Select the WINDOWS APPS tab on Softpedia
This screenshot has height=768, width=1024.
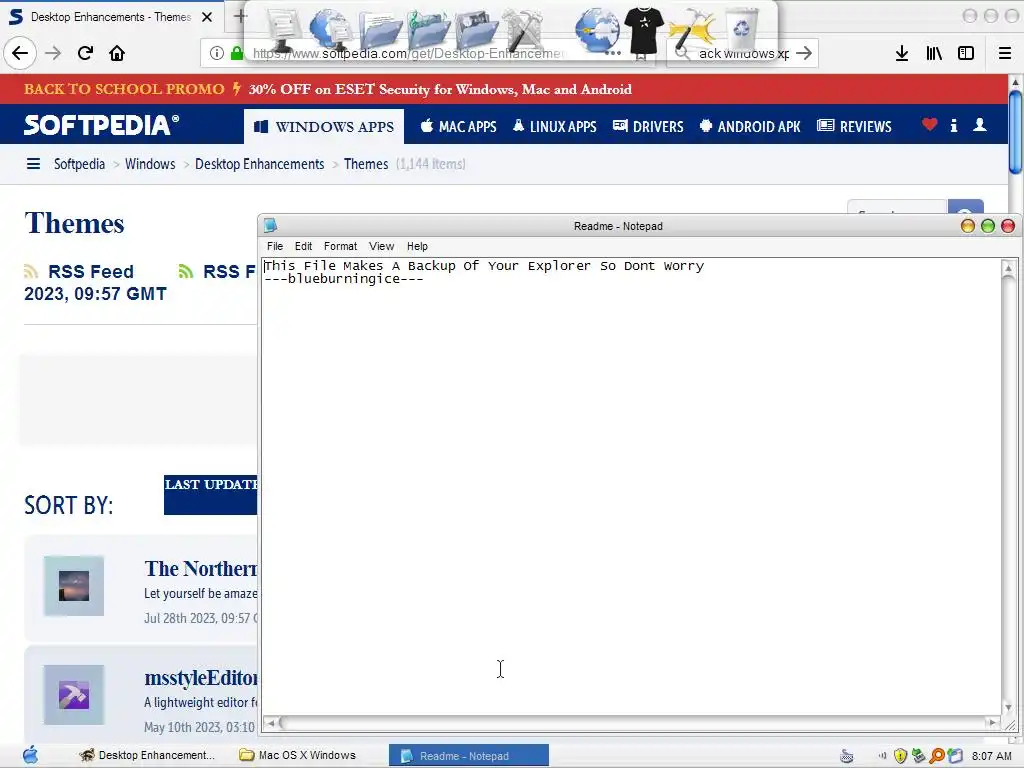[x=324, y=126]
